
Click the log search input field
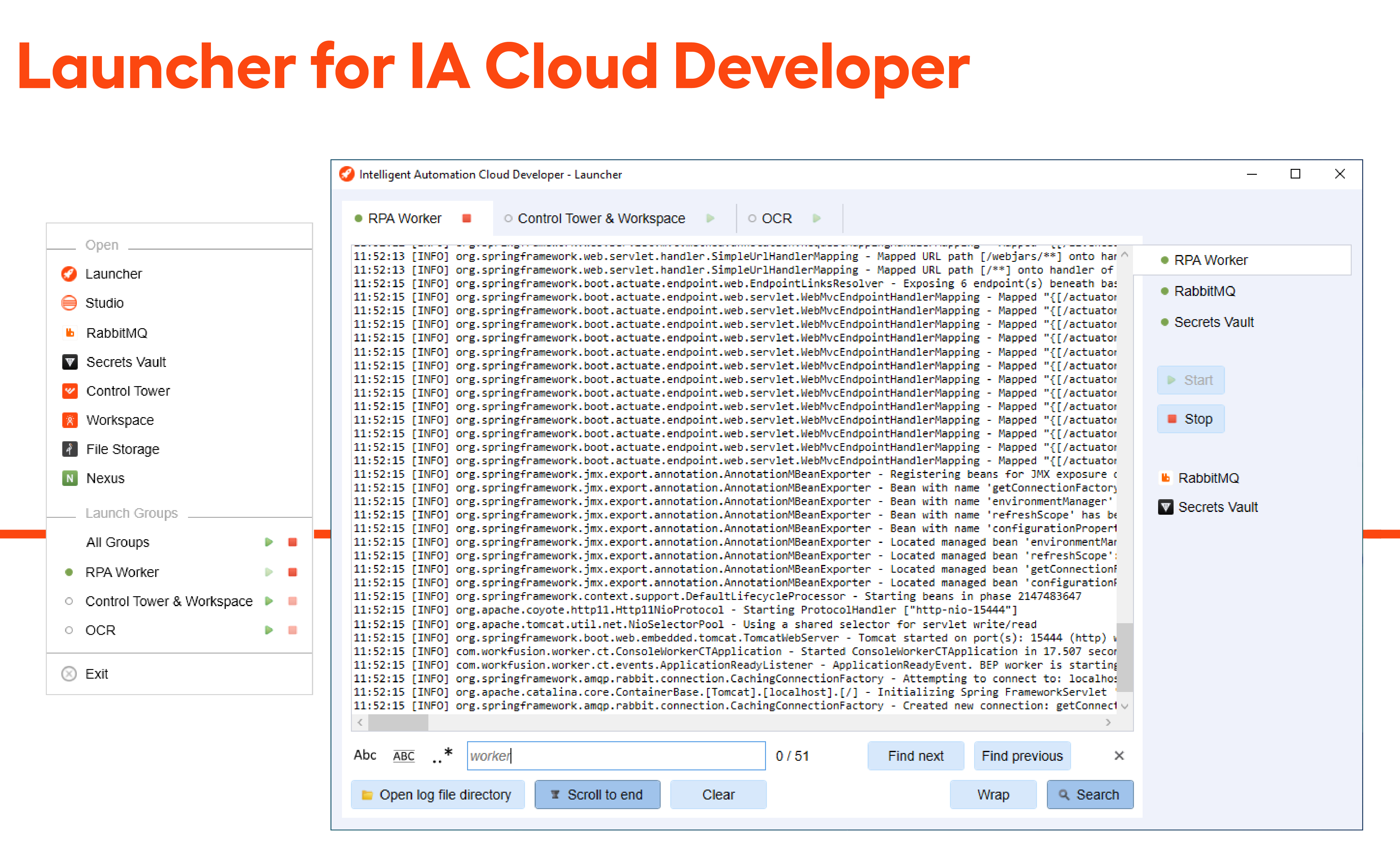pyautogui.click(x=616, y=755)
